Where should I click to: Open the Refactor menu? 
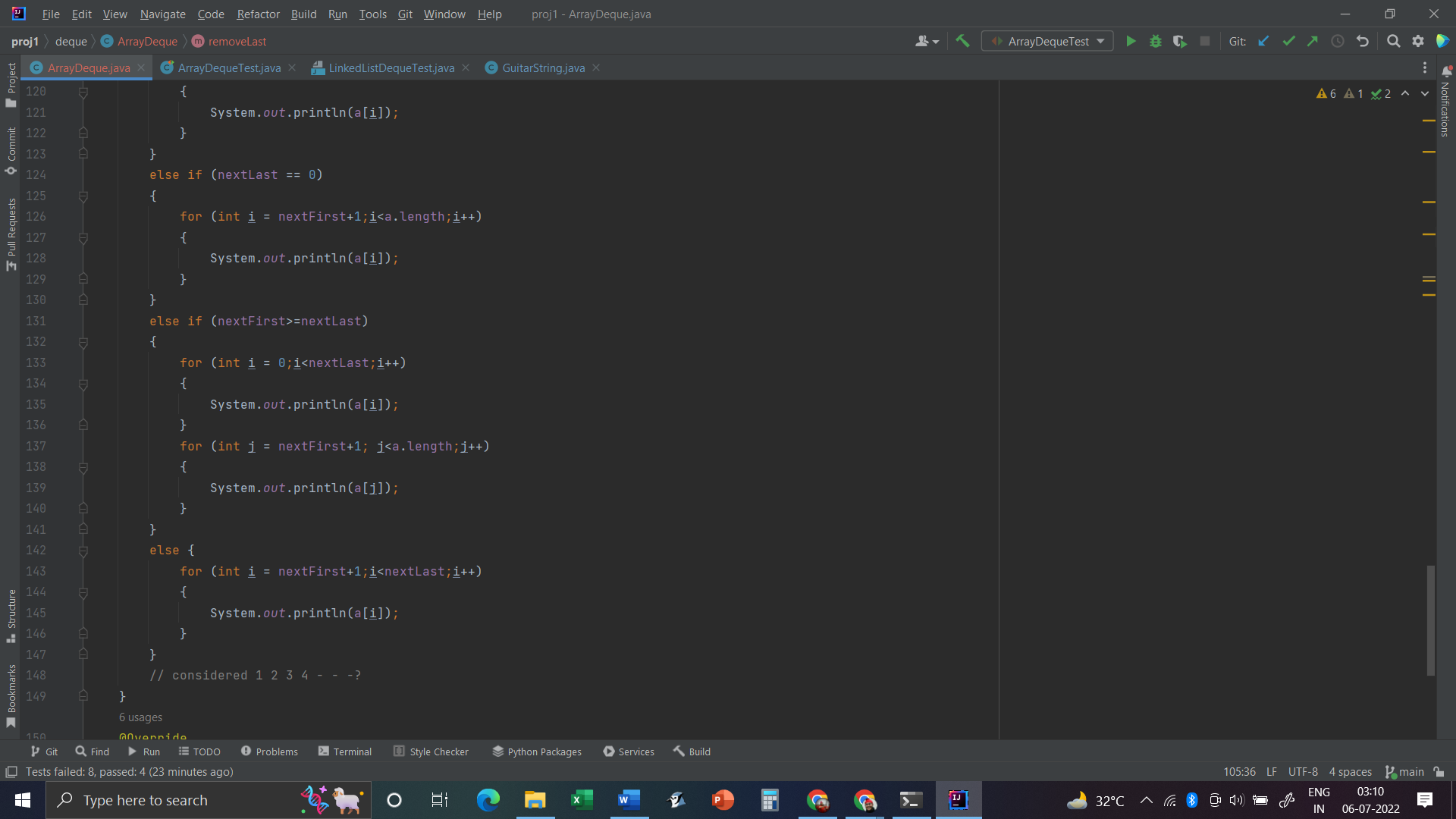point(258,14)
